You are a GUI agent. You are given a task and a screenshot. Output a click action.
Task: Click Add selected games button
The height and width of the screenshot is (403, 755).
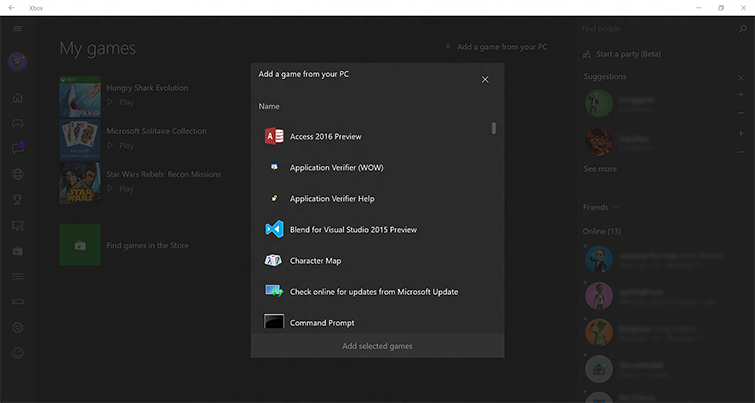(x=378, y=346)
